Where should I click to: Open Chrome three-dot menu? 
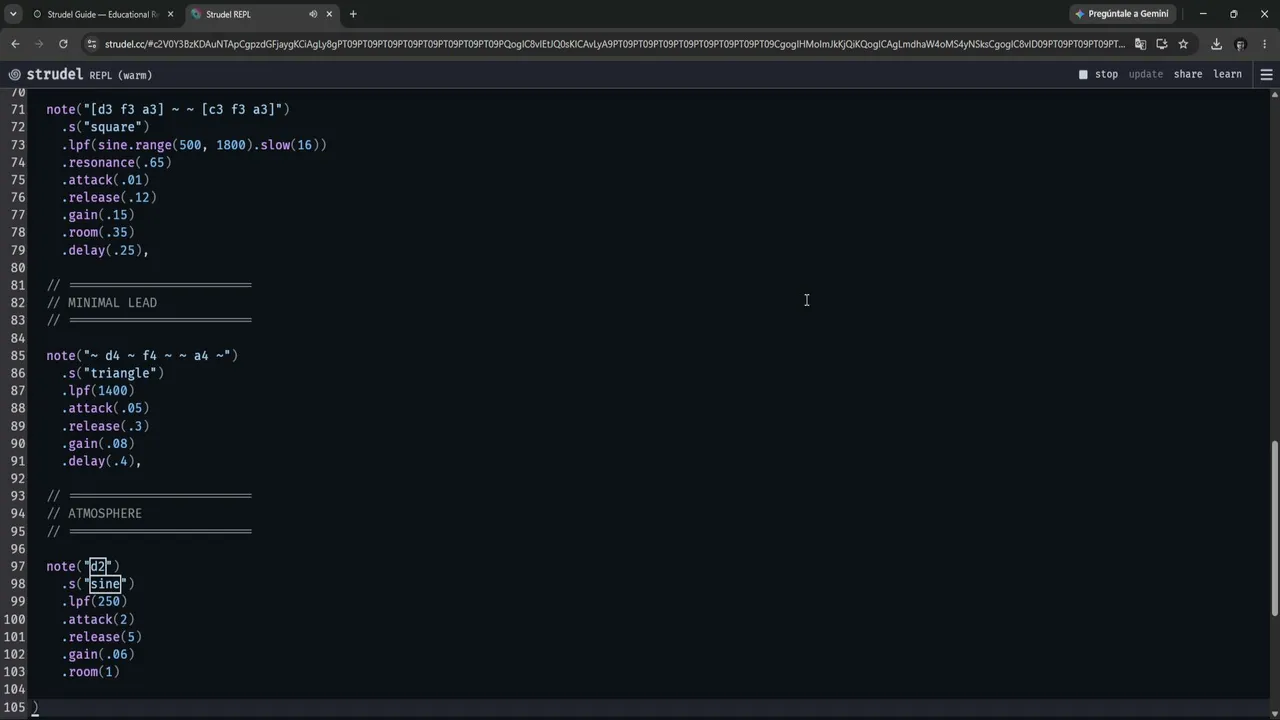(x=1264, y=44)
